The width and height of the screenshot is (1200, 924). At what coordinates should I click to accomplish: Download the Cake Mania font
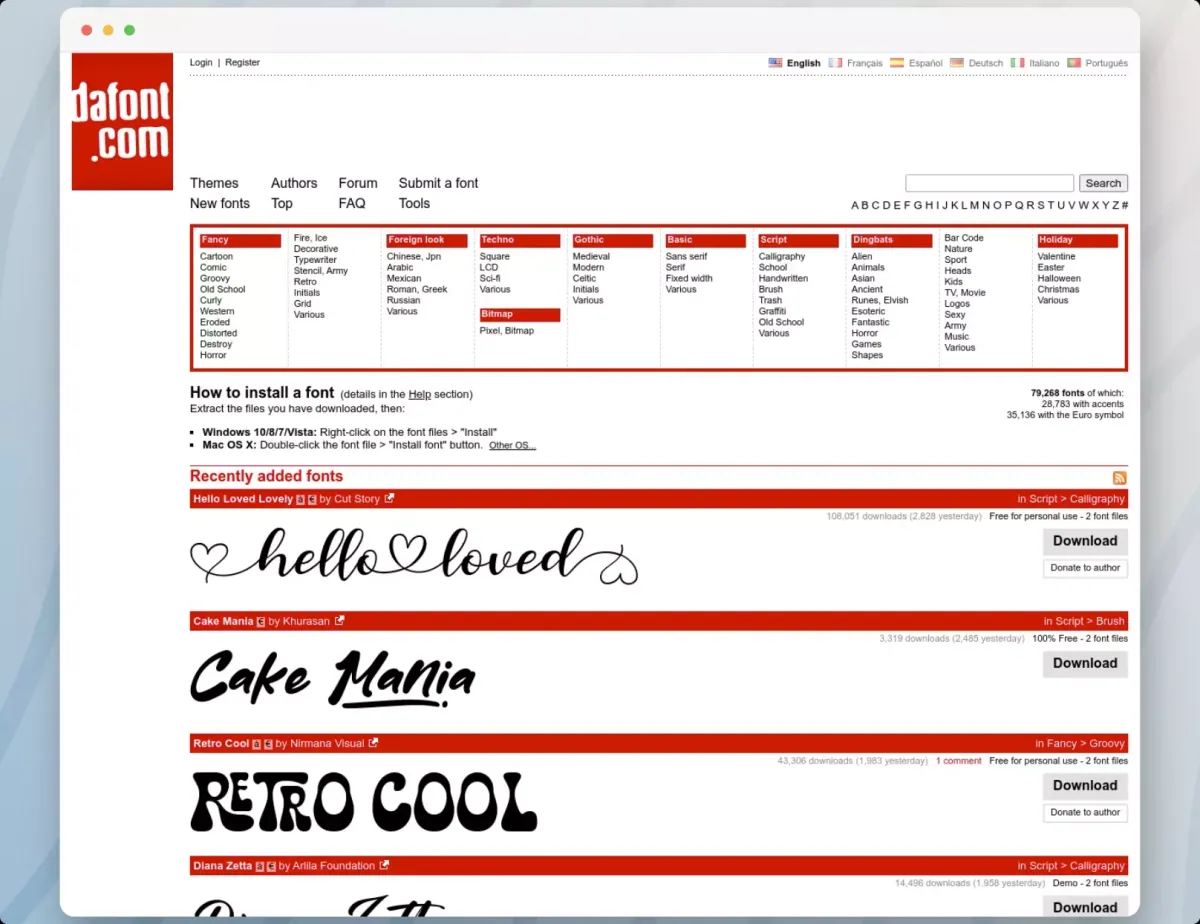point(1085,663)
